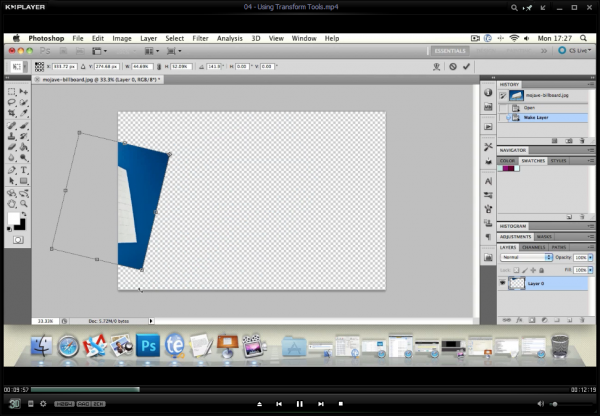This screenshot has width=600, height=416.
Task: Commit the transform with the checkmark
Action: pos(467,66)
